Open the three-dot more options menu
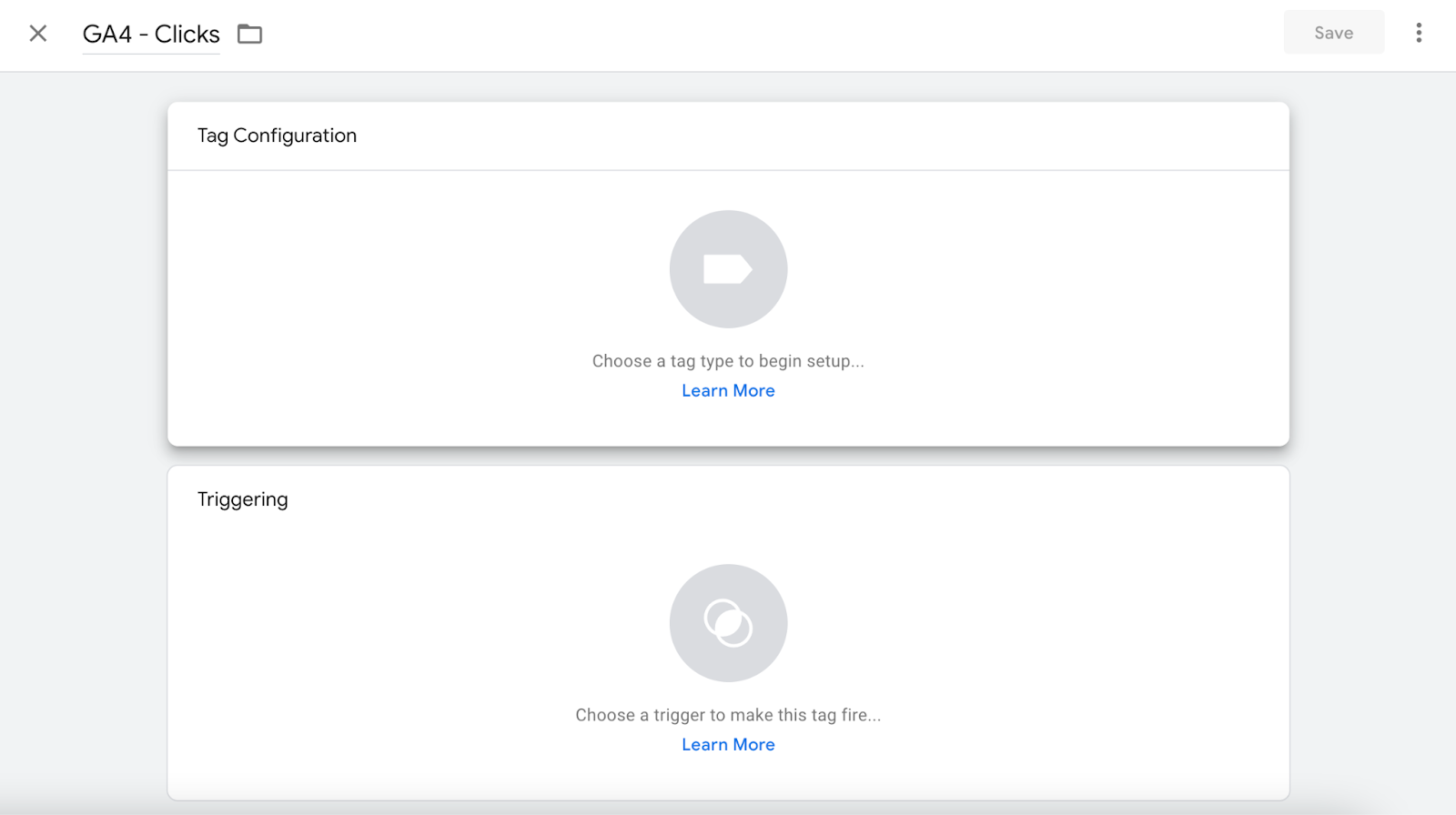The image size is (1456, 815). [x=1419, y=33]
